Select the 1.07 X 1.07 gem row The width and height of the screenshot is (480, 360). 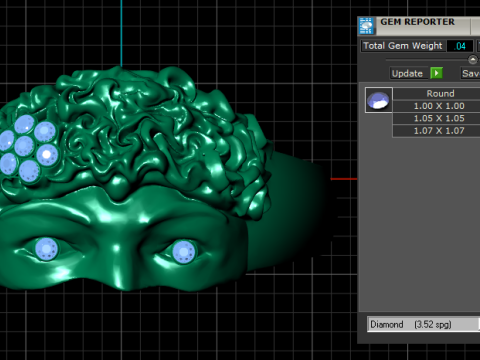(437, 131)
